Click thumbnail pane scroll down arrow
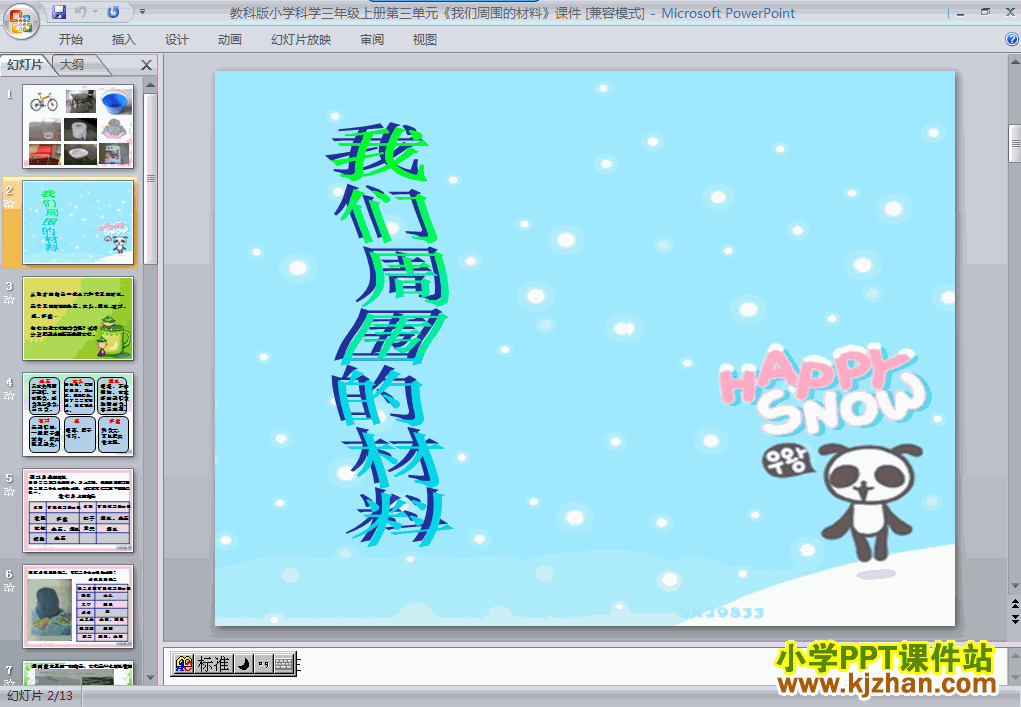 point(150,678)
